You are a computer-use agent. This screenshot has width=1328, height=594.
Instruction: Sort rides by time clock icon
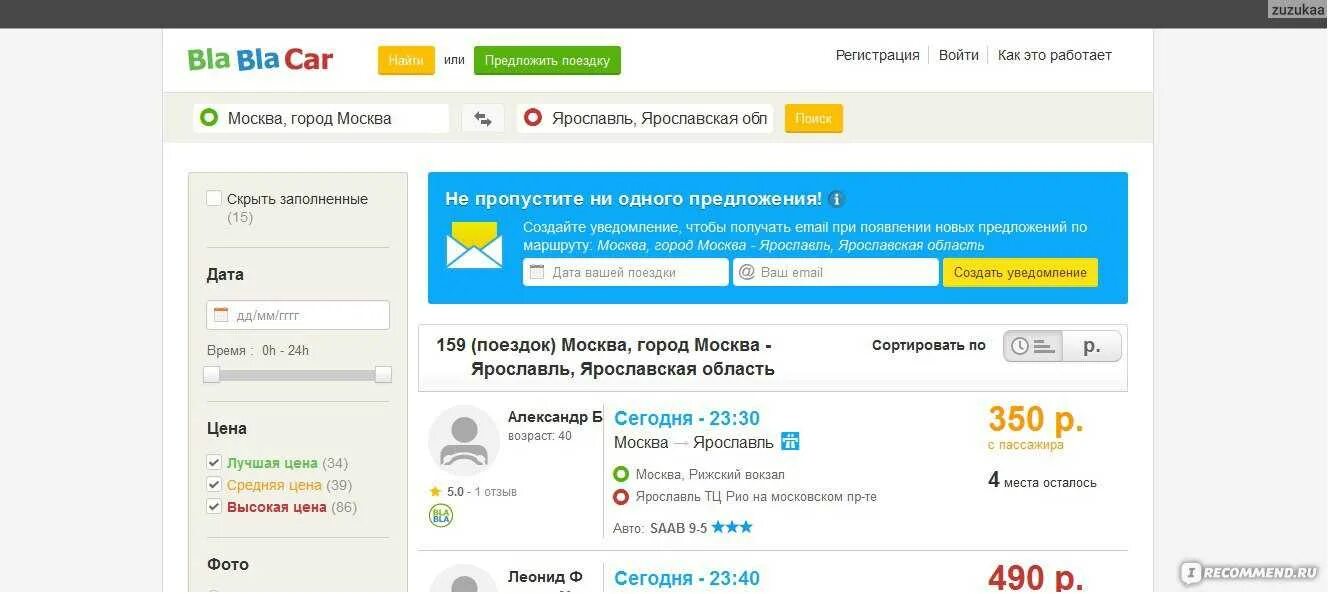(x=1033, y=346)
